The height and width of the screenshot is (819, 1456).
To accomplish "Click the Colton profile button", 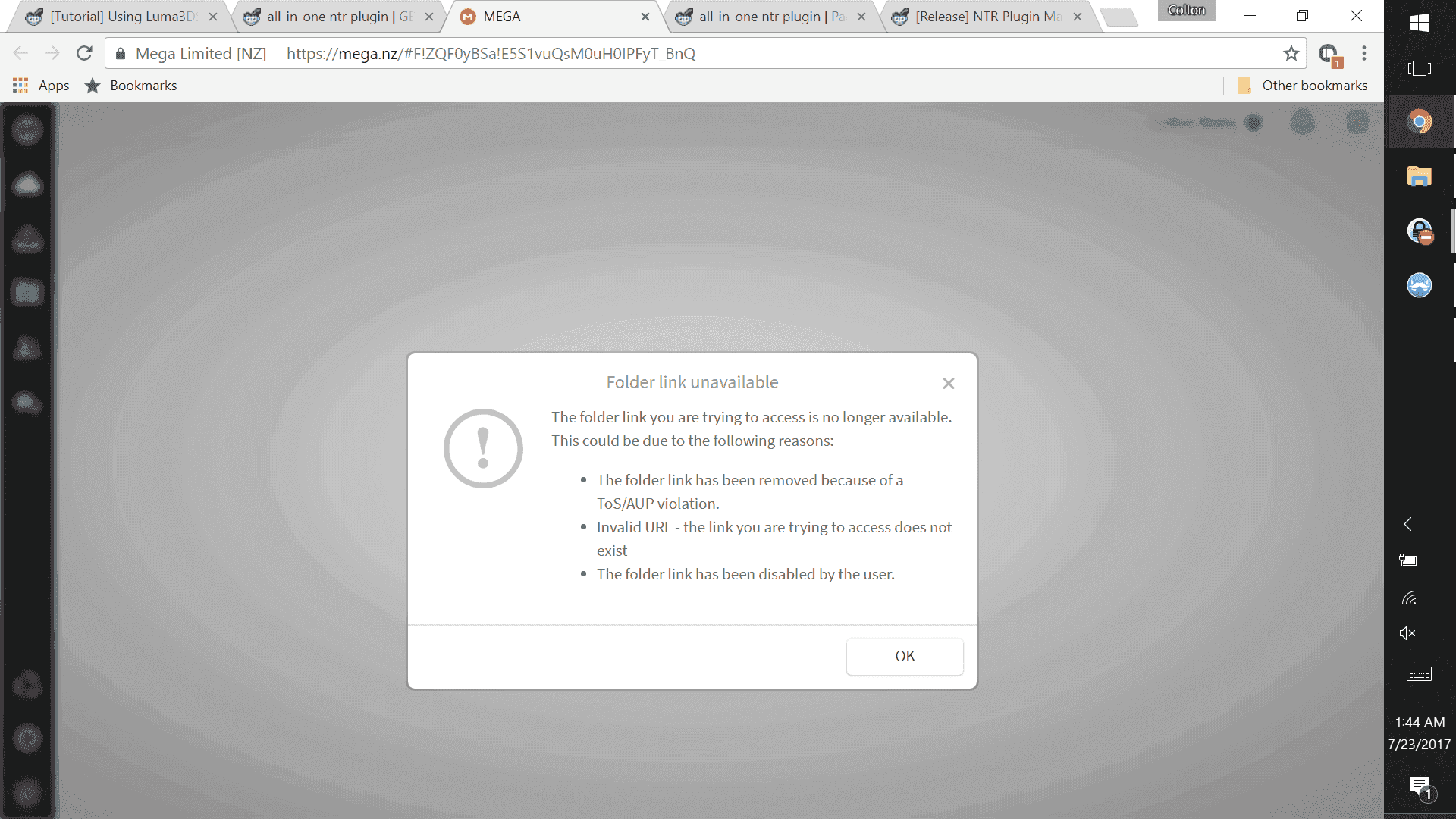I will (1186, 10).
